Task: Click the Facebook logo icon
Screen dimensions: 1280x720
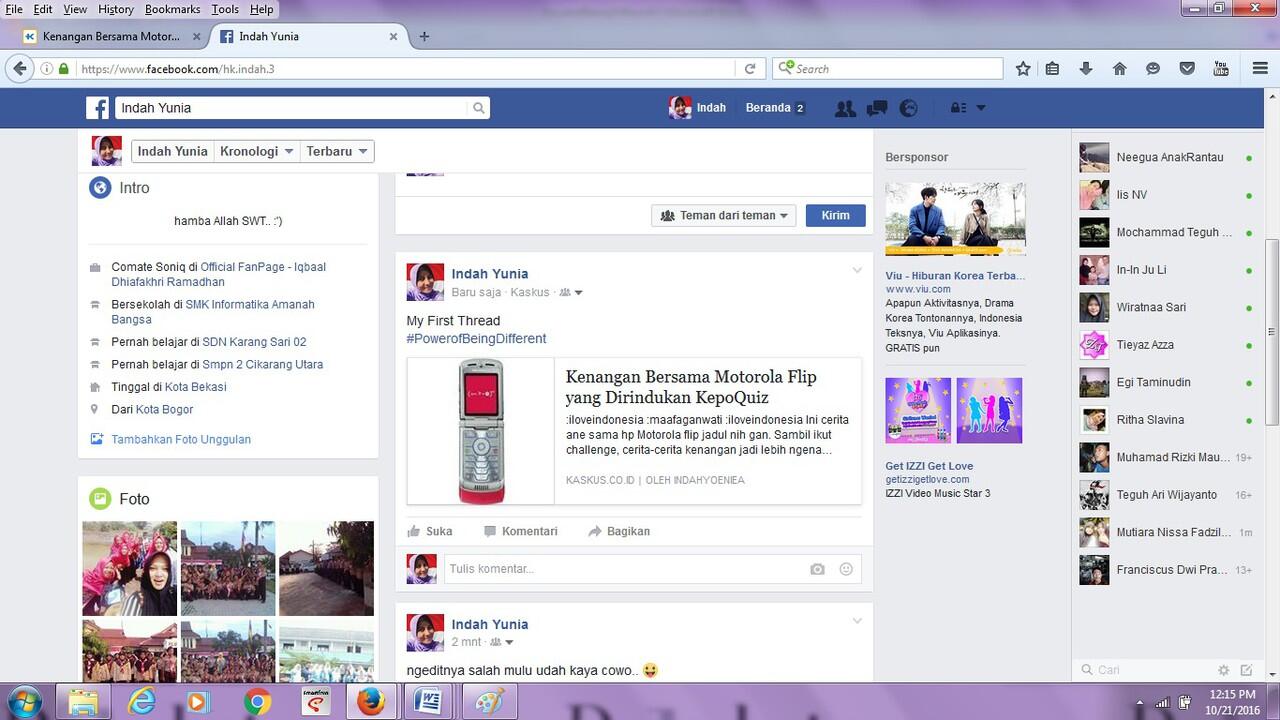Action: pos(97,108)
